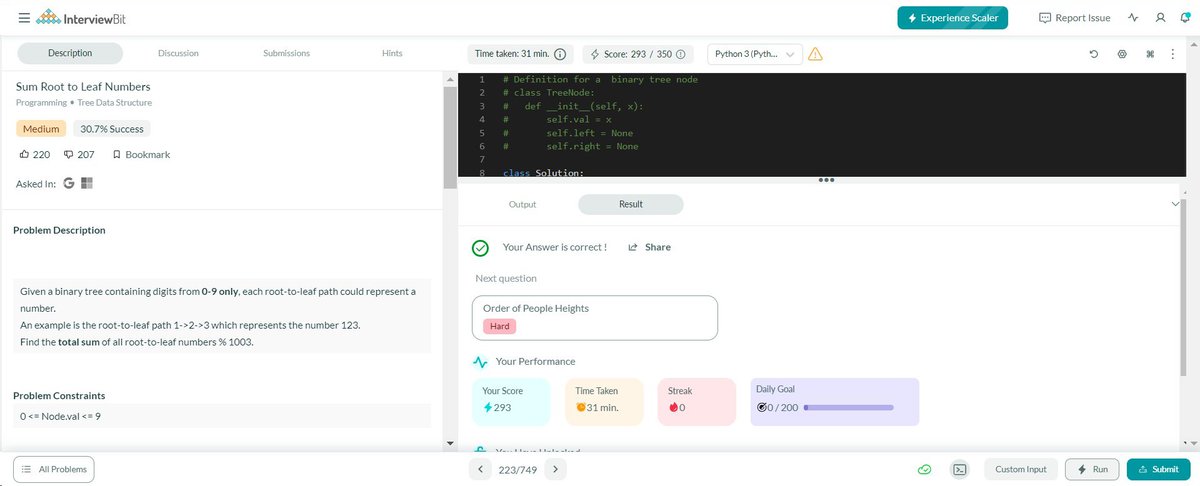Submit the solution

(x=1158, y=469)
